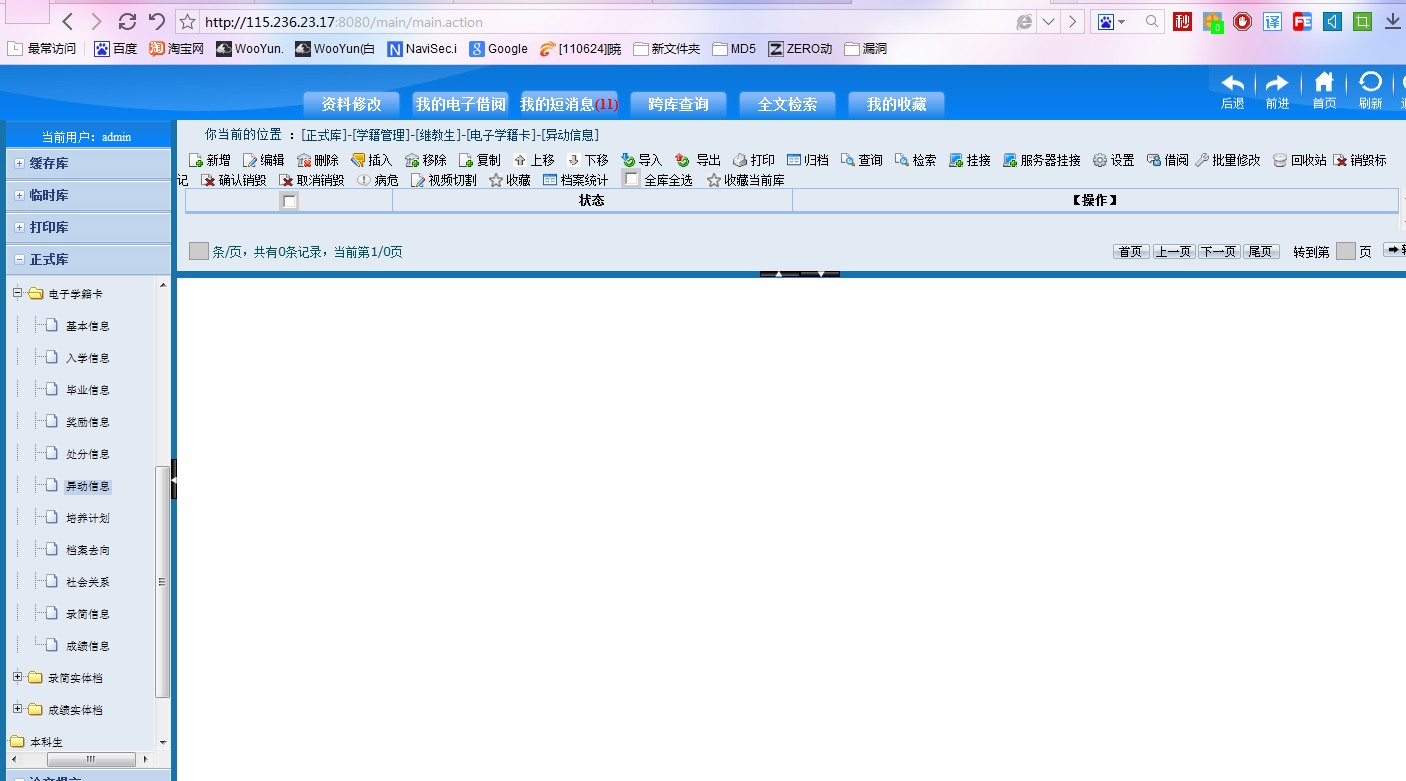This screenshot has width=1406, height=781.
Task: Open 设置 settings gear
Action: [x=1100, y=160]
